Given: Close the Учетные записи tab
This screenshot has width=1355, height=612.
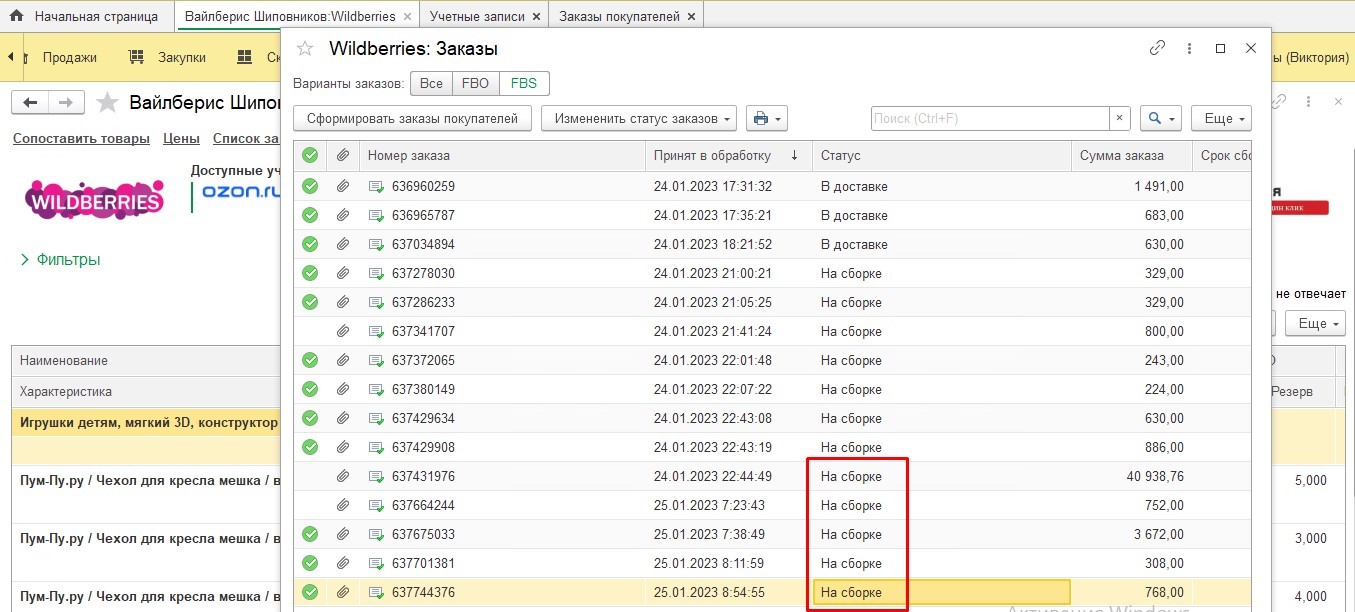Looking at the screenshot, I should [537, 17].
